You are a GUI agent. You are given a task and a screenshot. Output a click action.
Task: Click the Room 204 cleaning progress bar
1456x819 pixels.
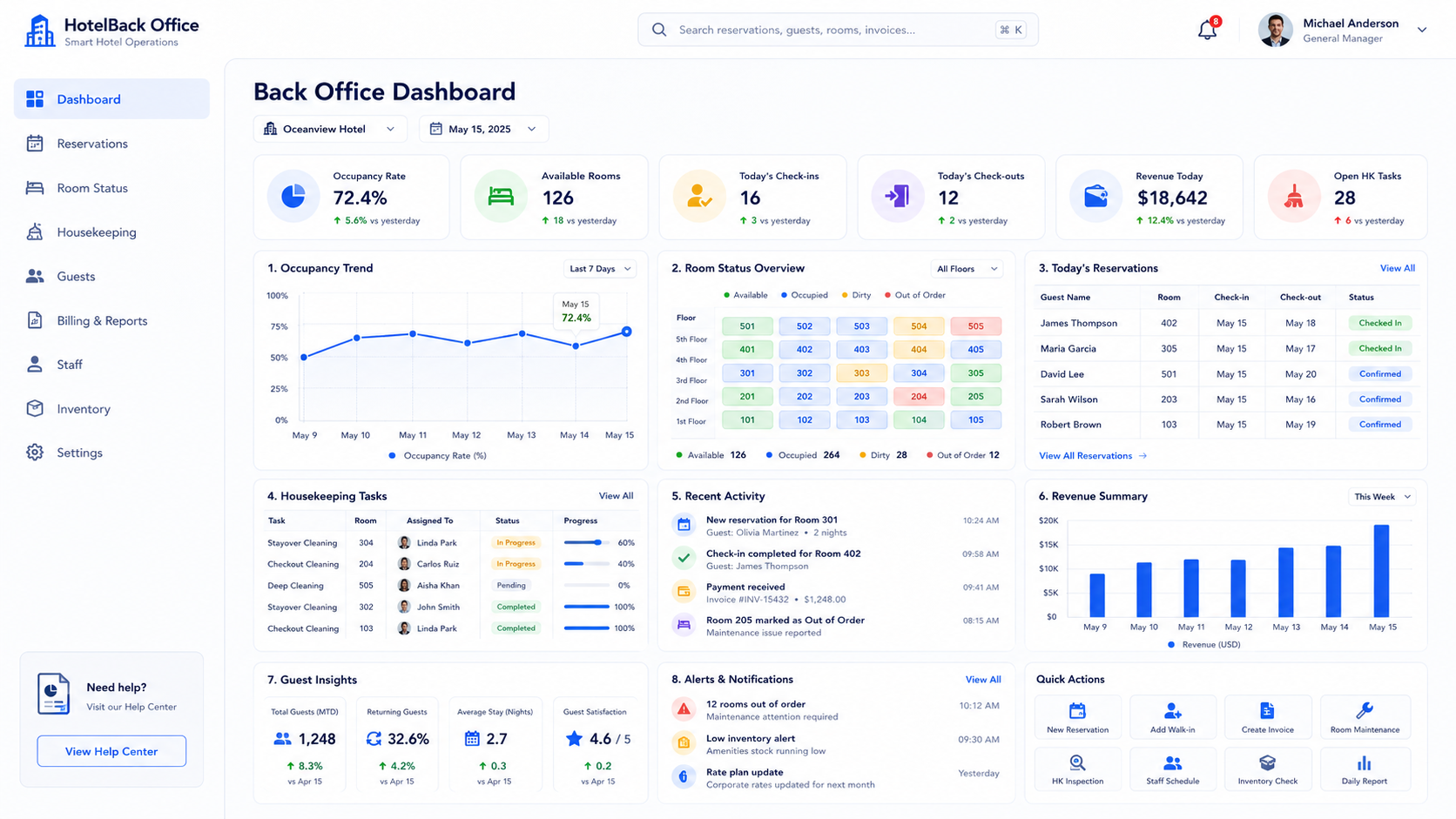coord(586,564)
